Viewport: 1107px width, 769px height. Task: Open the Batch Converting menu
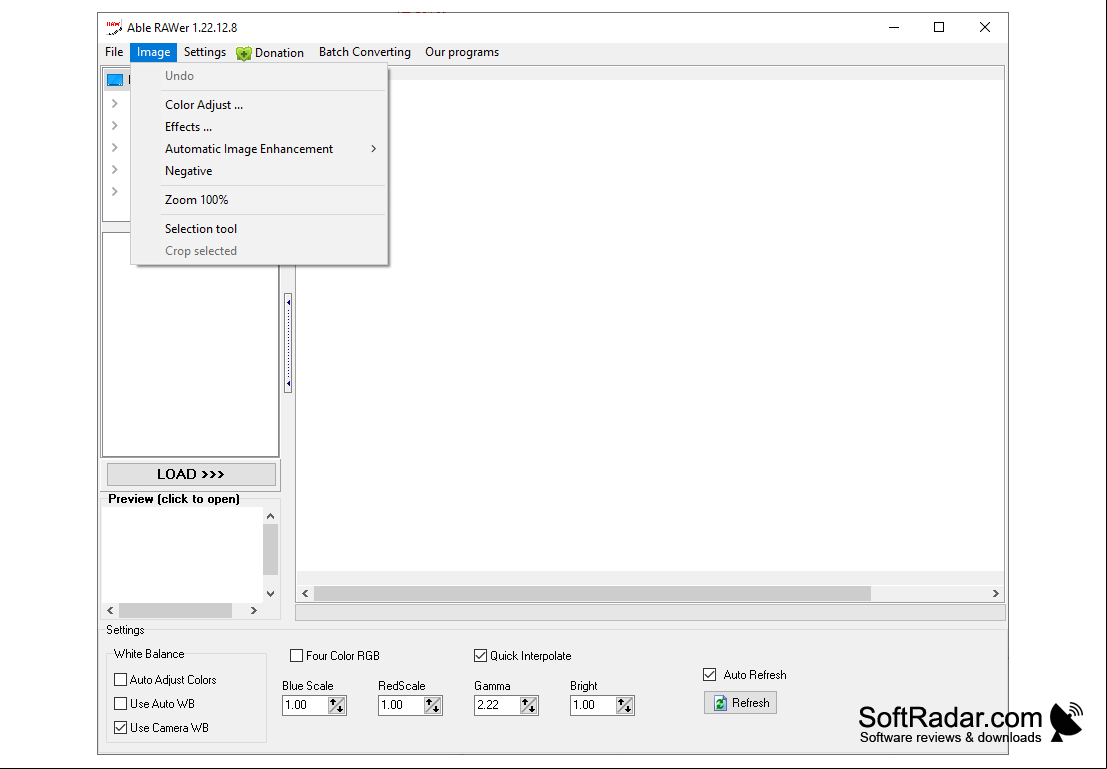point(364,52)
